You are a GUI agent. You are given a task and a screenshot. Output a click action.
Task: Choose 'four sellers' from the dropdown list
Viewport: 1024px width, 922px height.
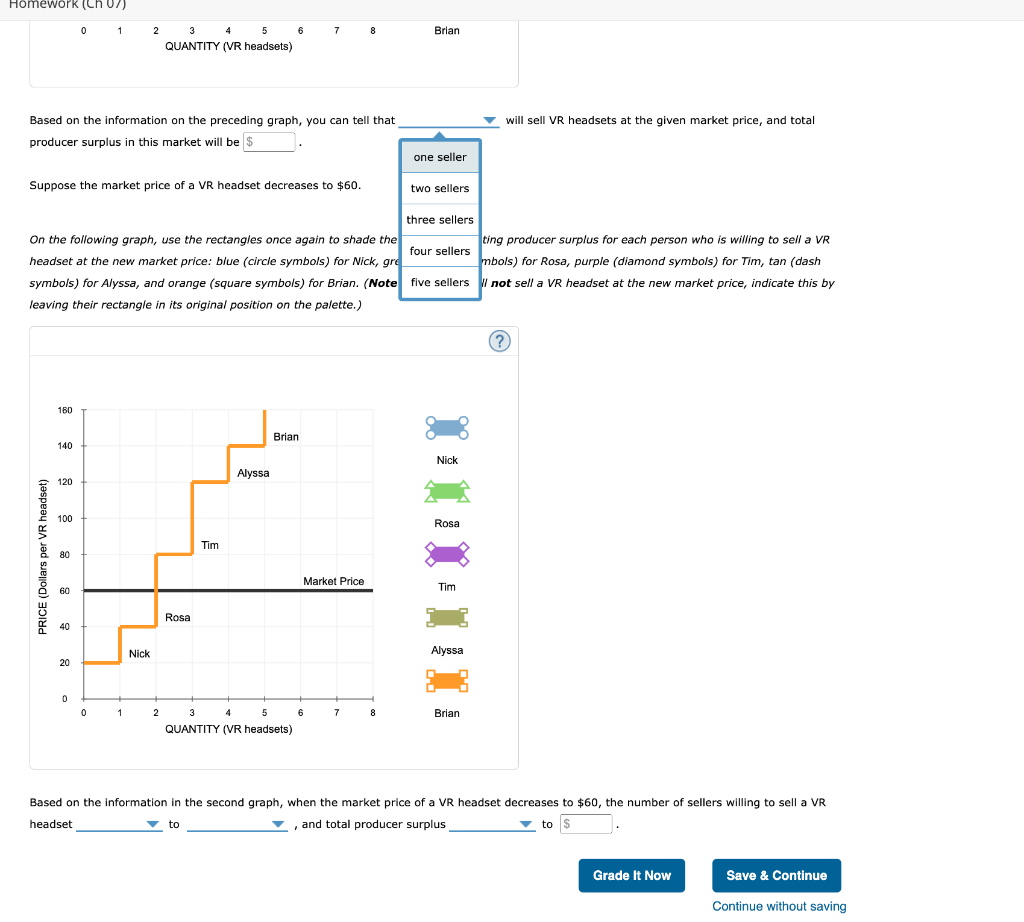click(440, 251)
